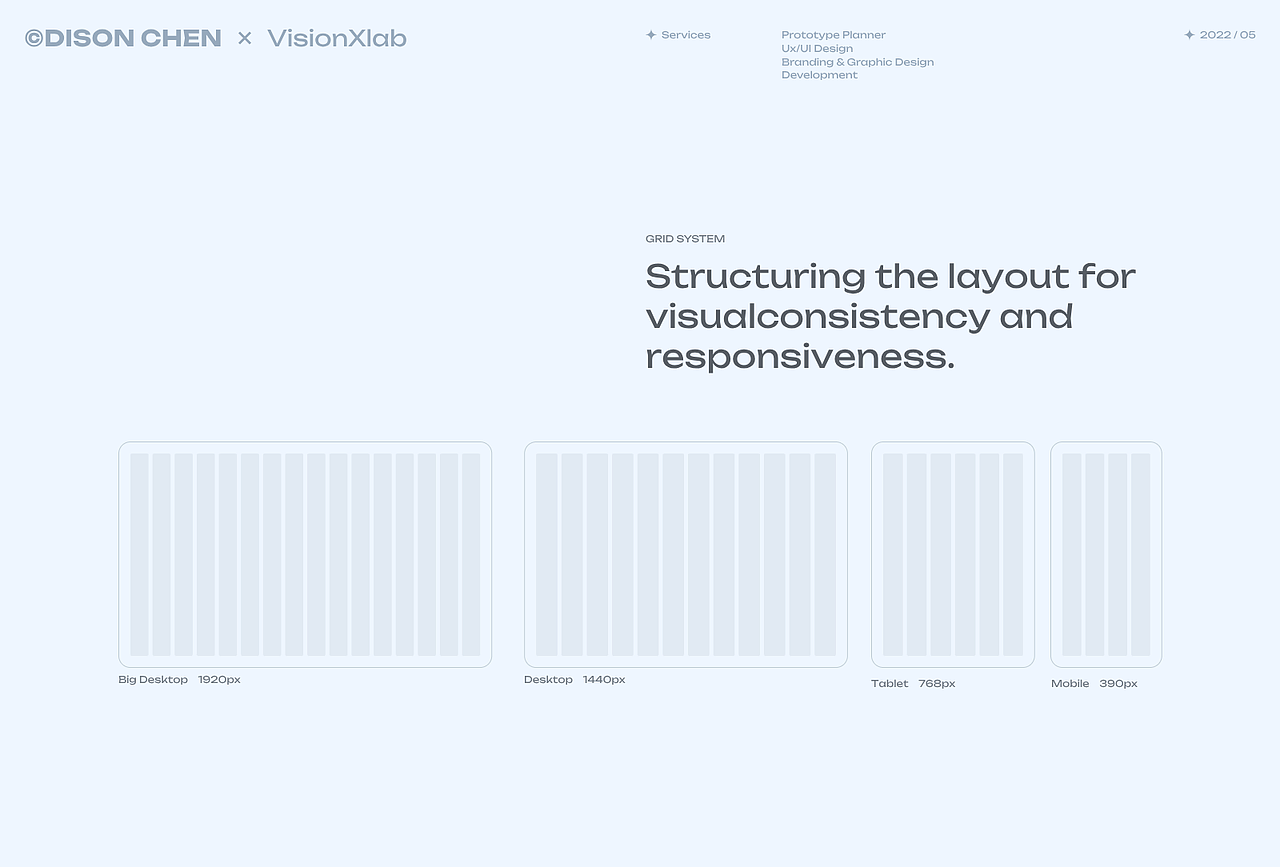1280x867 pixels.
Task: Open Branding & Graphic Design link
Action: click(x=857, y=62)
